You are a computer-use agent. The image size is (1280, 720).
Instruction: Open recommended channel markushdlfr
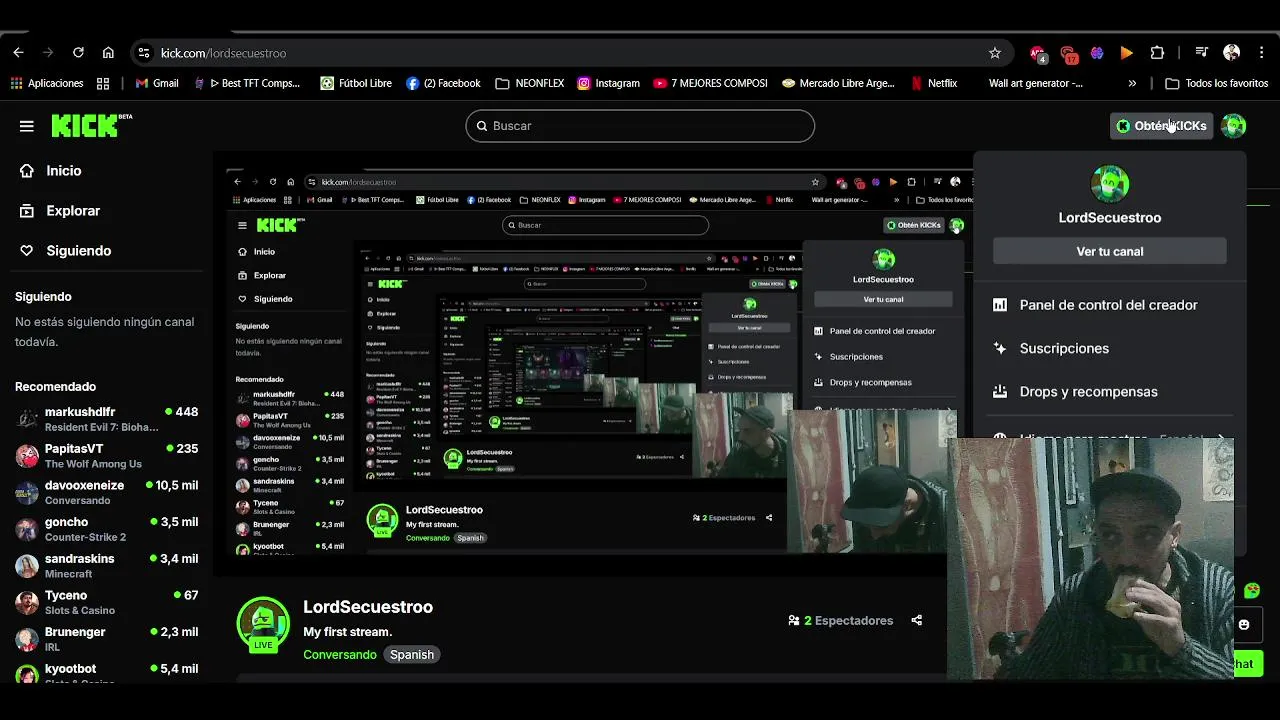tap(106, 419)
